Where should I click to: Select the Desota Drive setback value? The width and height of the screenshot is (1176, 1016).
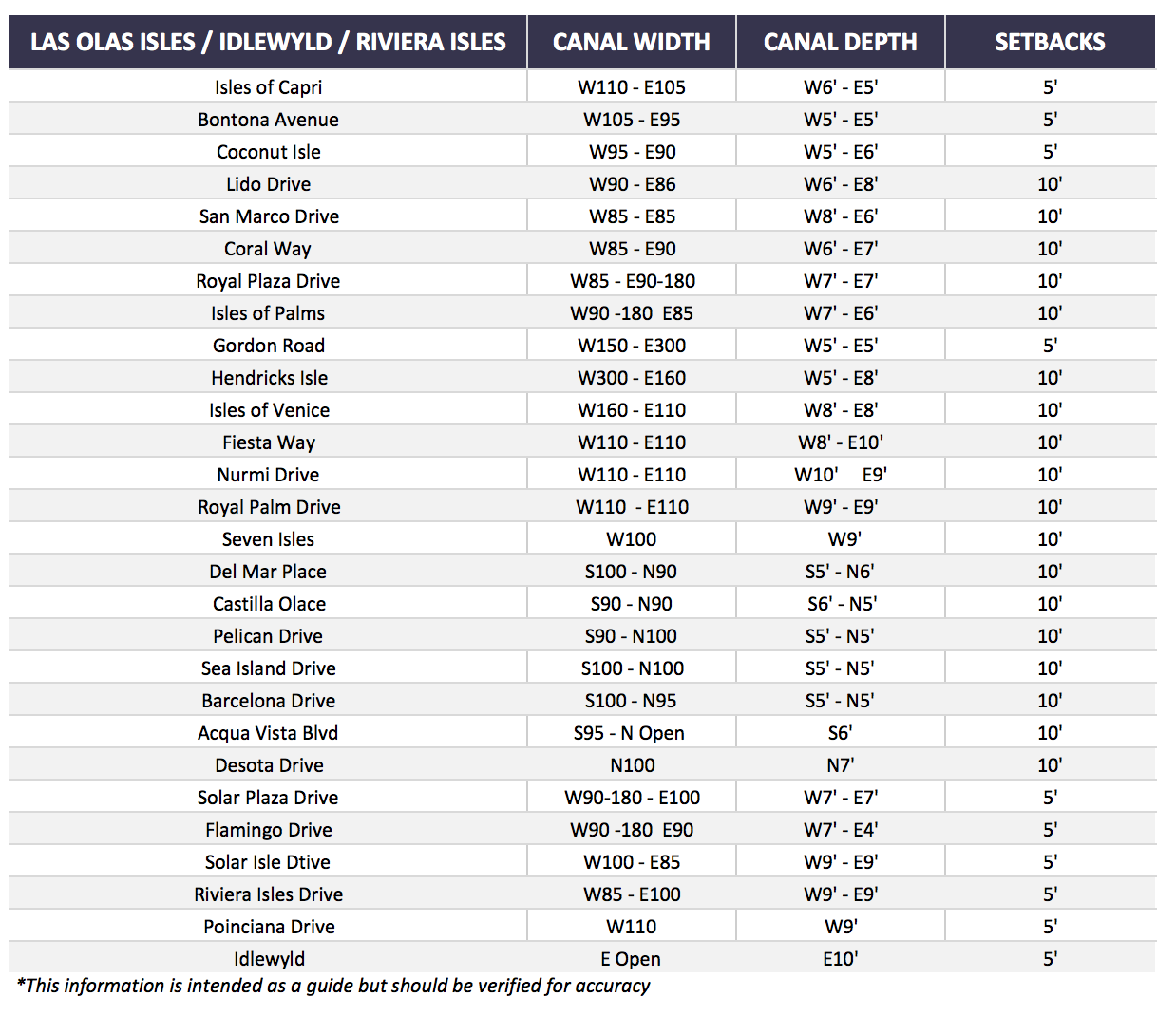[1050, 765]
